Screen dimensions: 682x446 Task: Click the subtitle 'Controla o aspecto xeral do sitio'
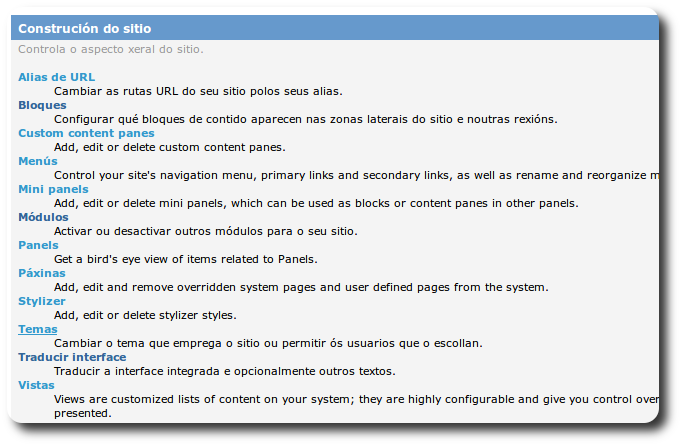[110, 49]
